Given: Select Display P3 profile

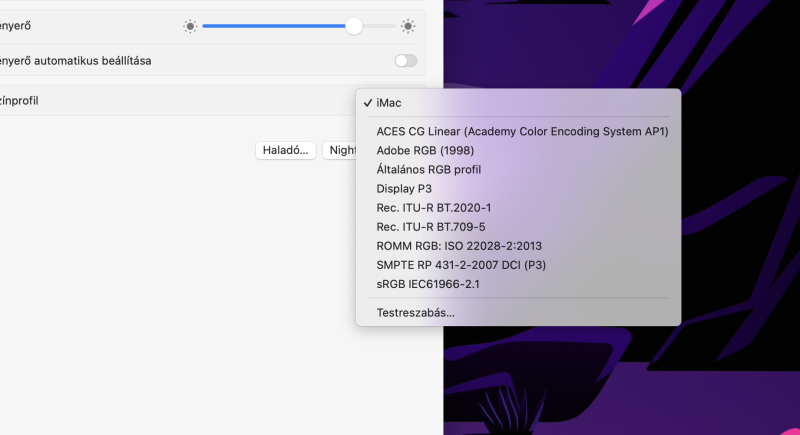Looking at the screenshot, I should pyautogui.click(x=518, y=189).
